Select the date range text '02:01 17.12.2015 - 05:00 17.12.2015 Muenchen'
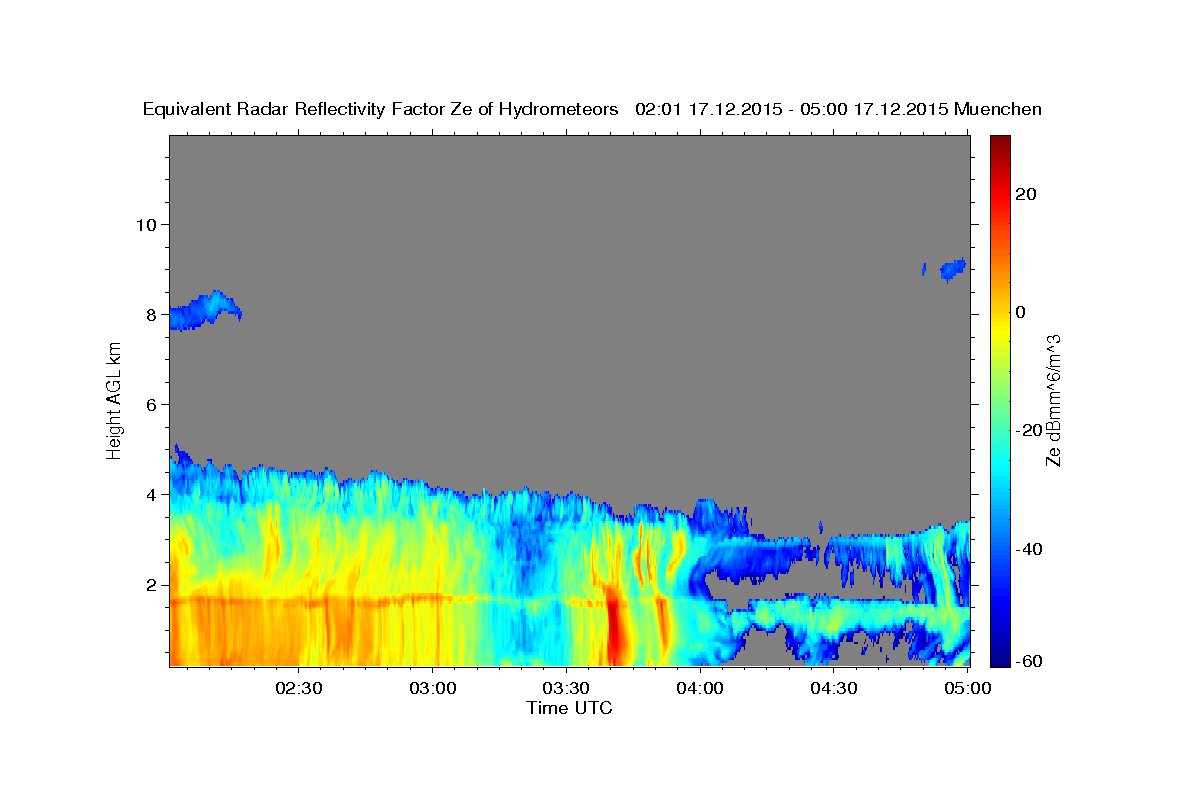Screen dimensions: 1200x800 click(x=839, y=110)
